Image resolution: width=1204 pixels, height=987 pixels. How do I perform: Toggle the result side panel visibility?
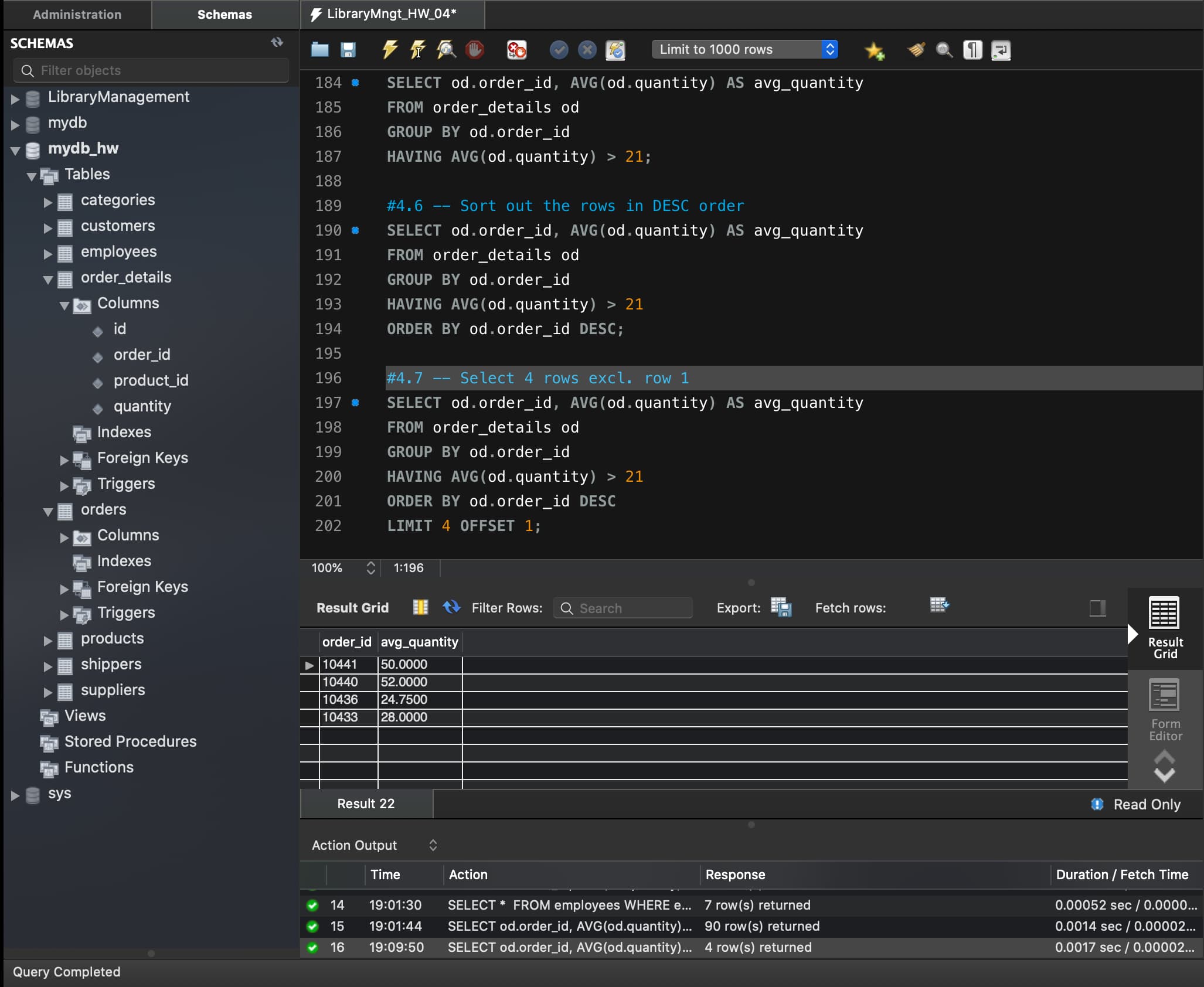pos(1097,608)
